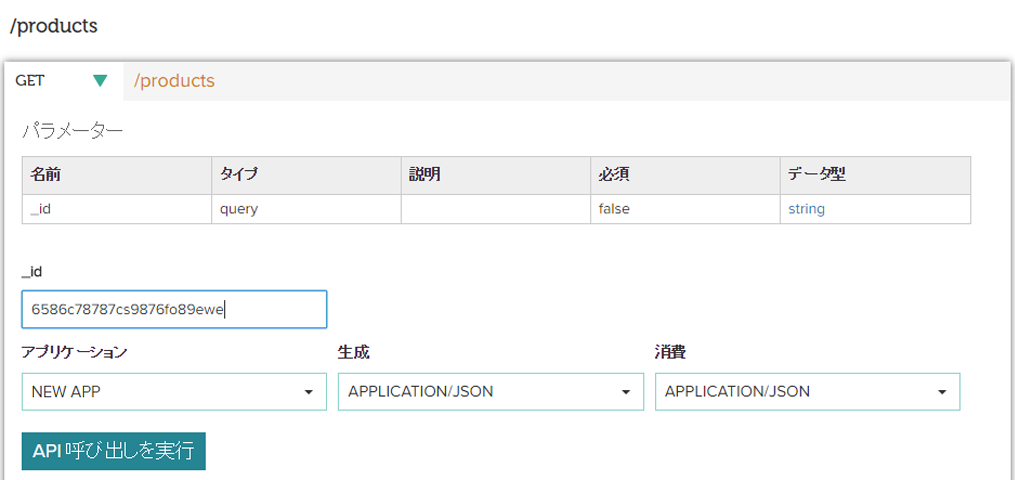Screen dimensions: 1015x480
Task: Expand the 生成 APPLICATION/JSON dropdown
Action: (490, 392)
